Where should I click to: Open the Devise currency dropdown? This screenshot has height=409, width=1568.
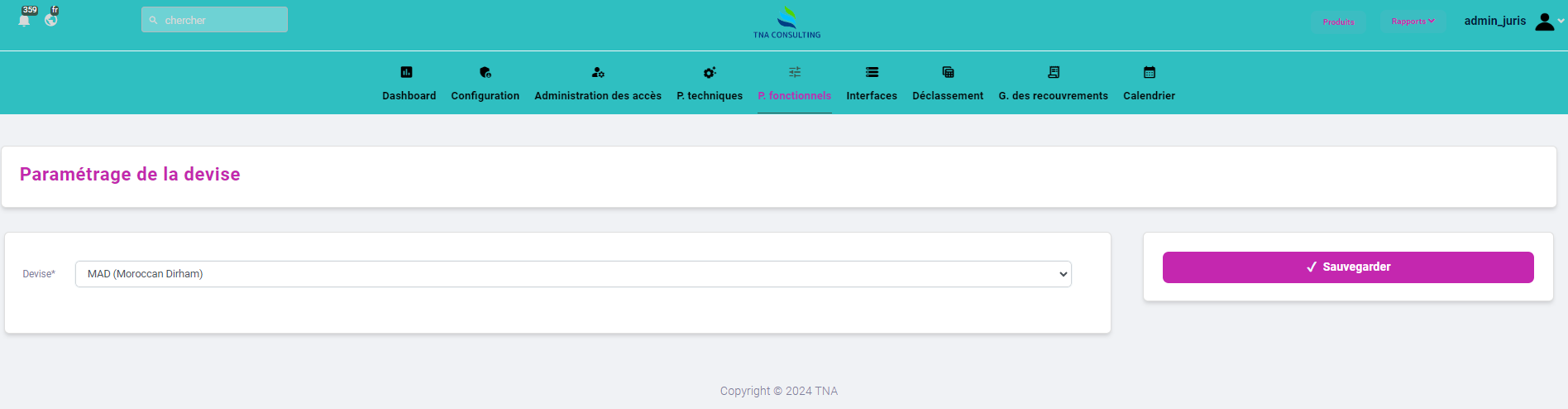572,274
